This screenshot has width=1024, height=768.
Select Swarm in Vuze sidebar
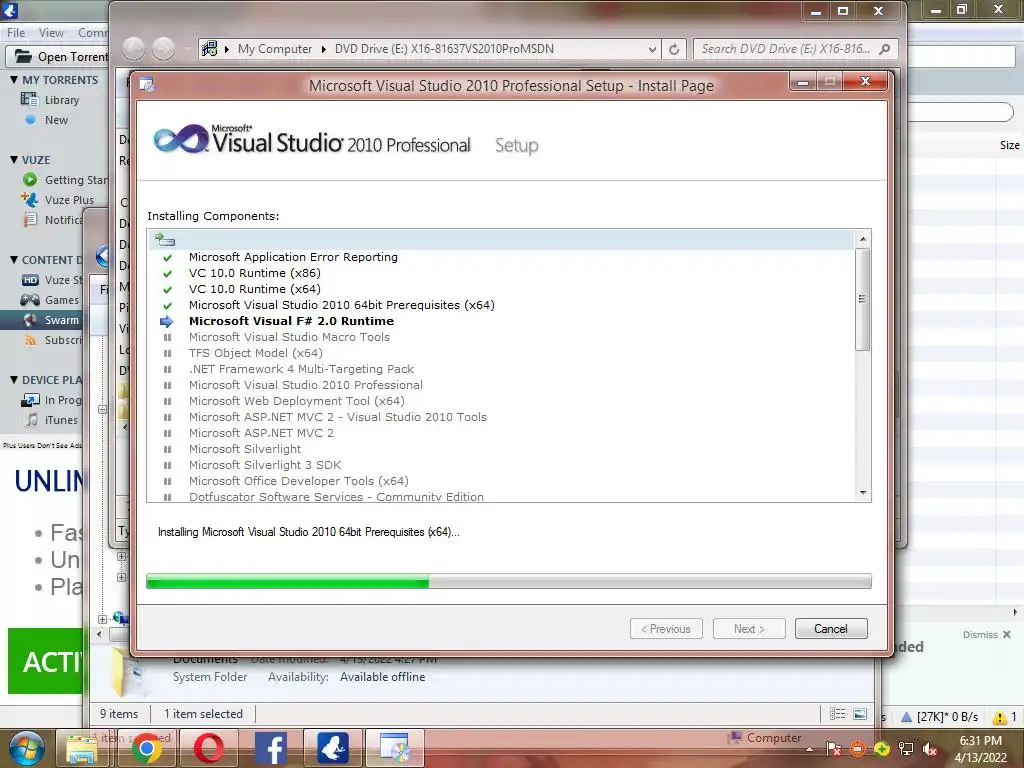click(61, 320)
